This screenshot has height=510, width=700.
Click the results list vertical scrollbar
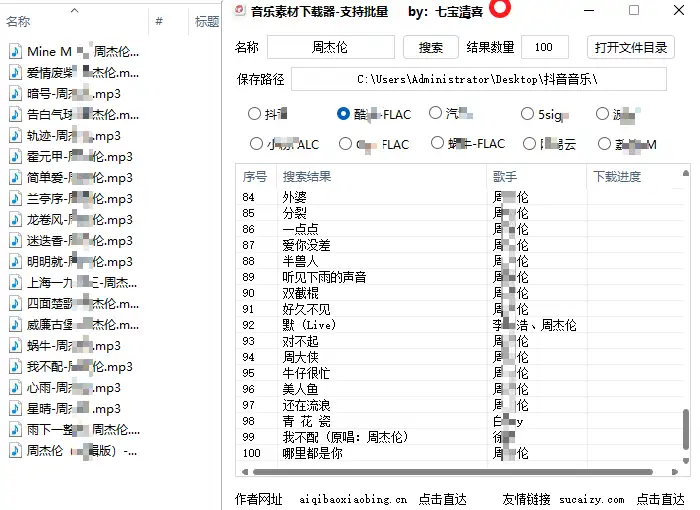click(685, 430)
